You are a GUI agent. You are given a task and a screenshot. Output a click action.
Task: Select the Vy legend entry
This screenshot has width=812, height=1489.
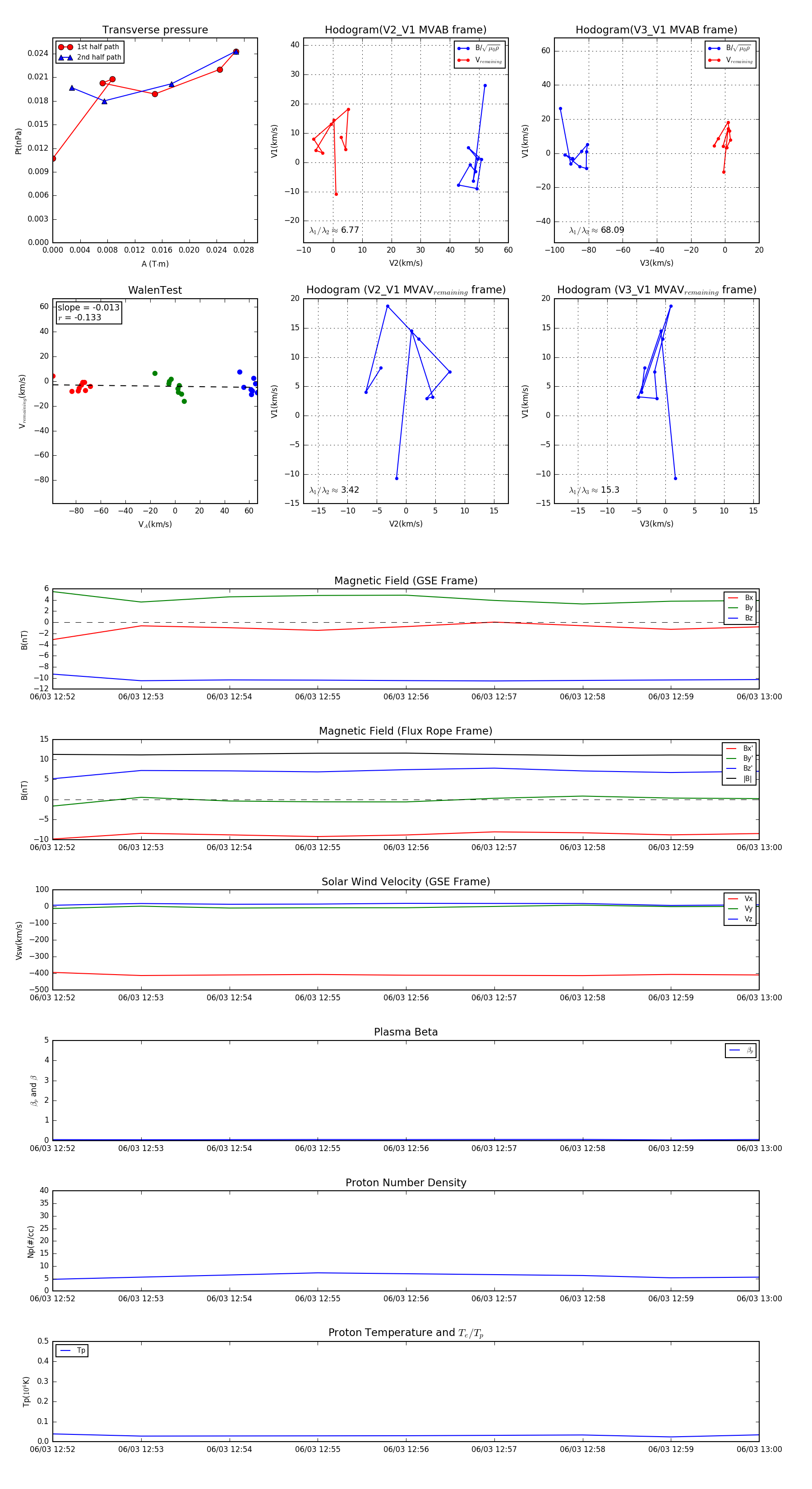pyautogui.click(x=740, y=909)
